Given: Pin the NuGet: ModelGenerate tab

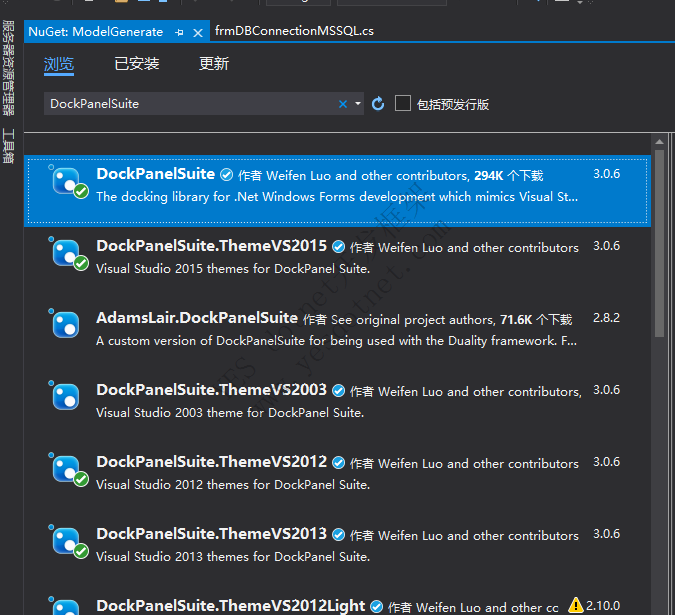Looking at the screenshot, I should click(180, 32).
